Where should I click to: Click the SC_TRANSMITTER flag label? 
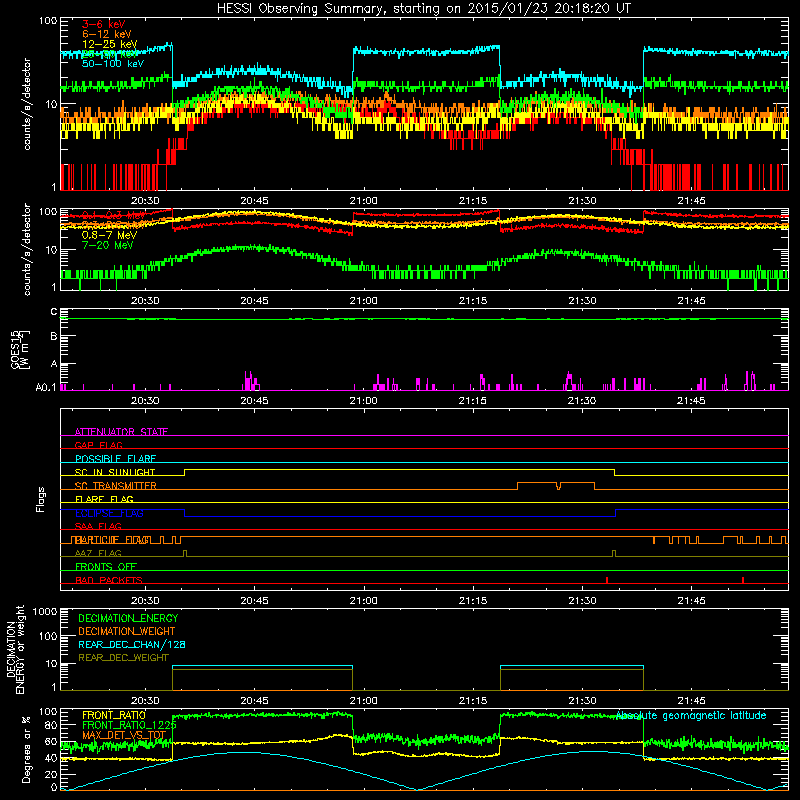pos(115,486)
